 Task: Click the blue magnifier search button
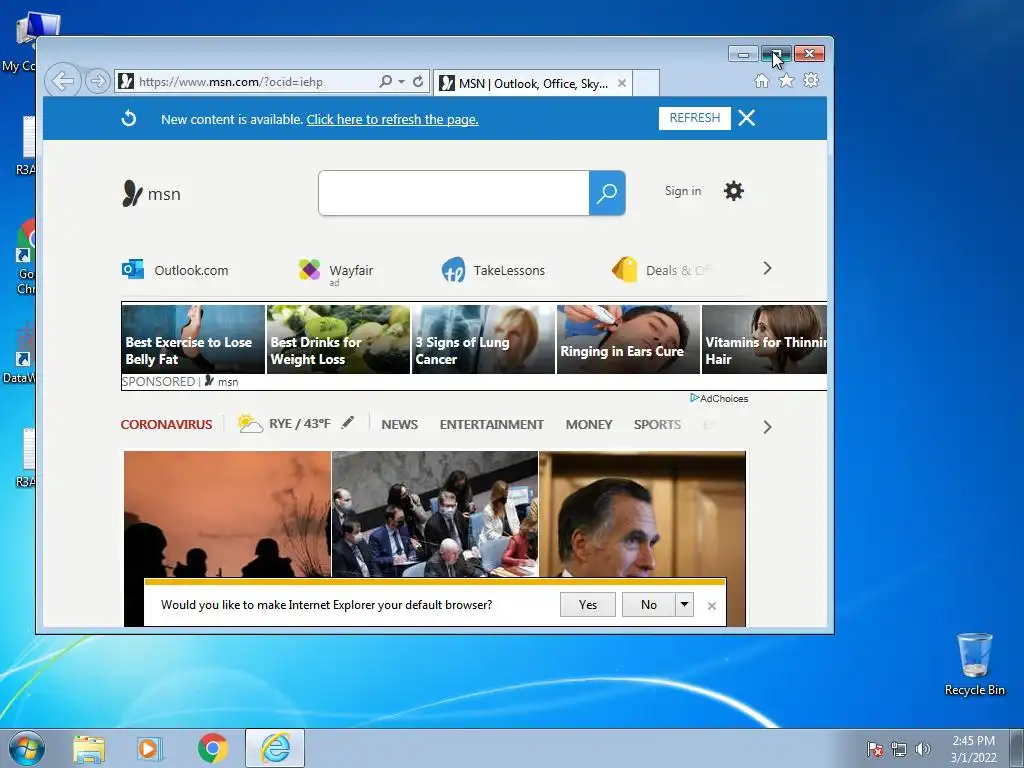tap(607, 193)
